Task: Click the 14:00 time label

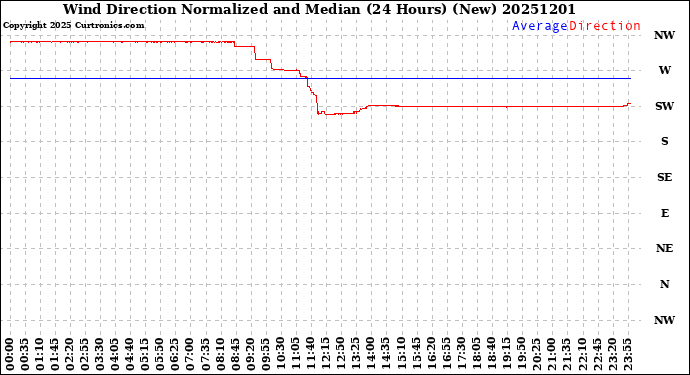Action: click(x=371, y=354)
